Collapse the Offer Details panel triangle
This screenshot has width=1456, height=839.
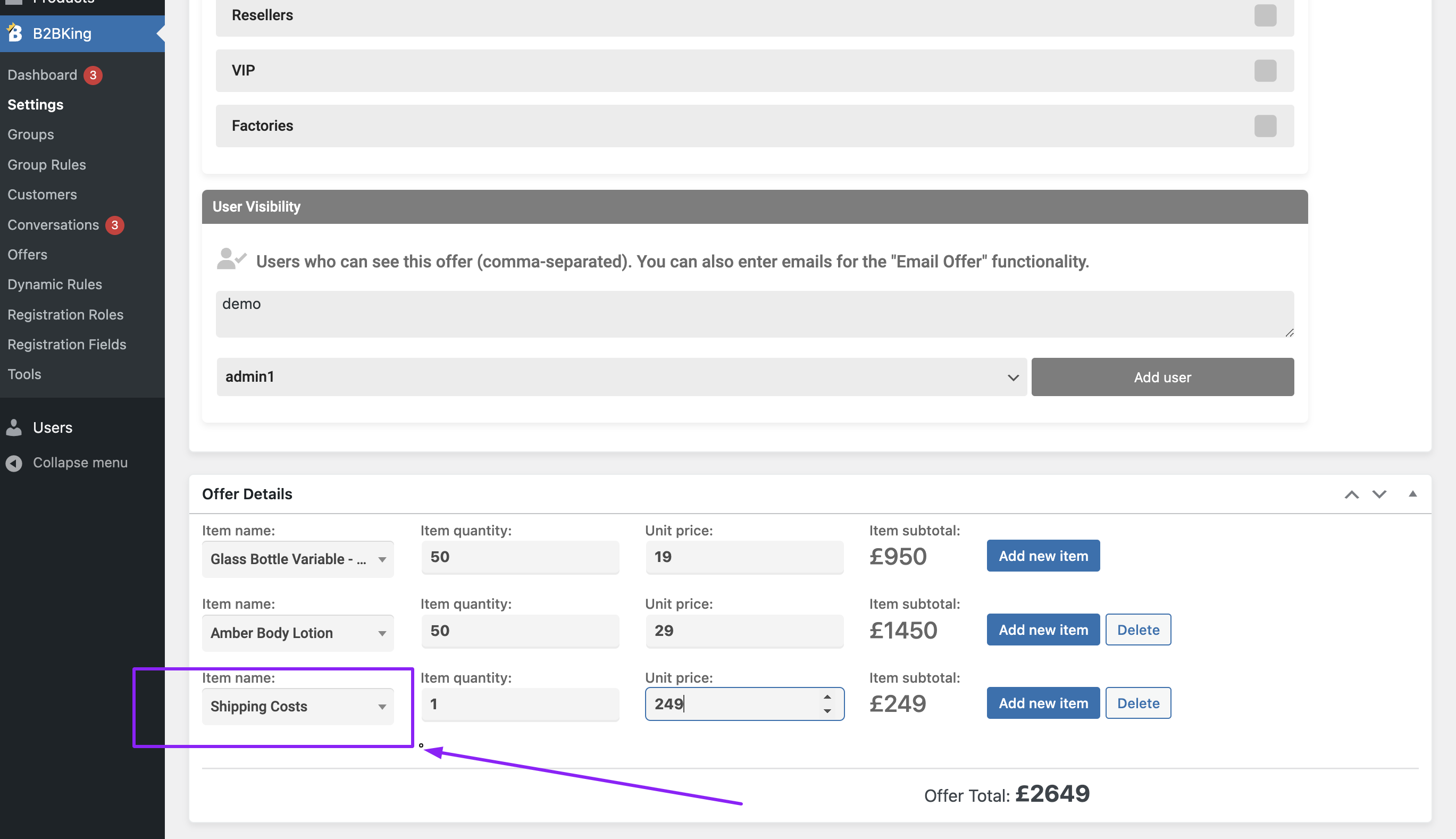pyautogui.click(x=1413, y=494)
